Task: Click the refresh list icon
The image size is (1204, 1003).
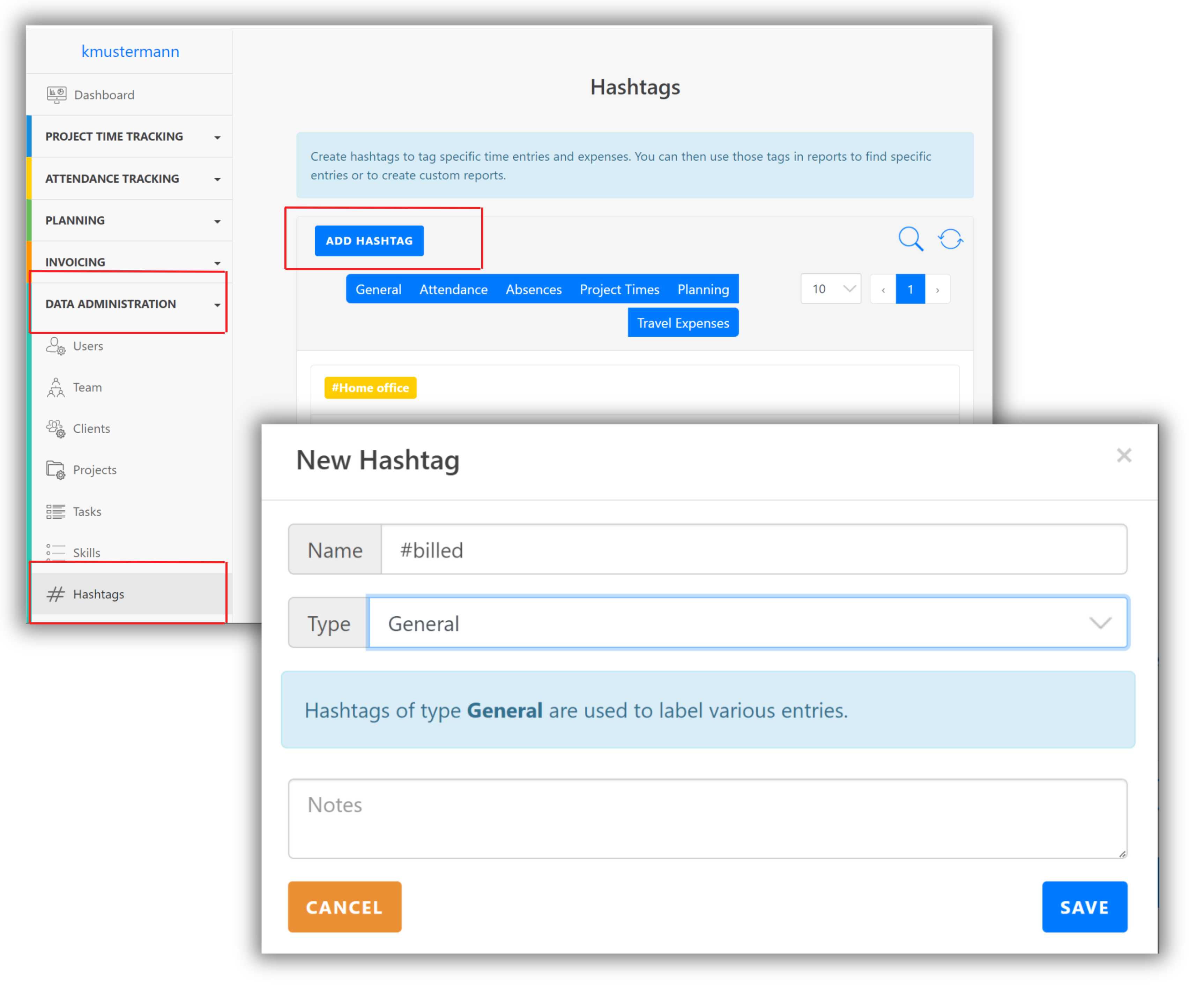Action: point(950,239)
